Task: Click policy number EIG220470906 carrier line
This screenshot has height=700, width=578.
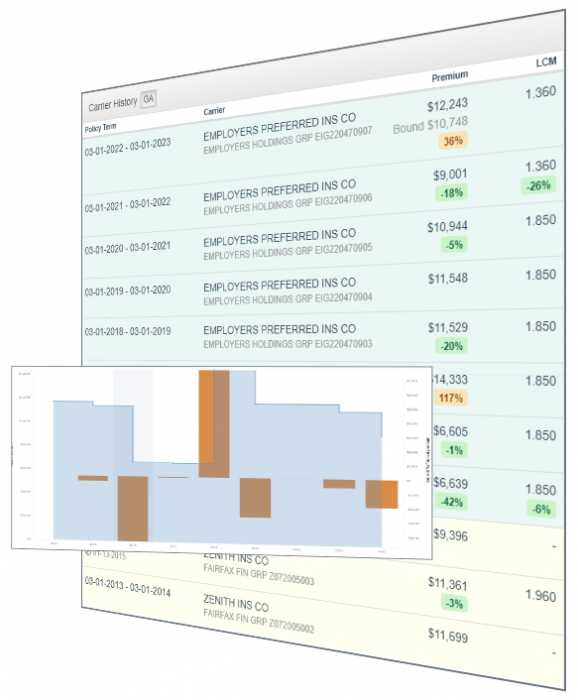Action: (287, 204)
